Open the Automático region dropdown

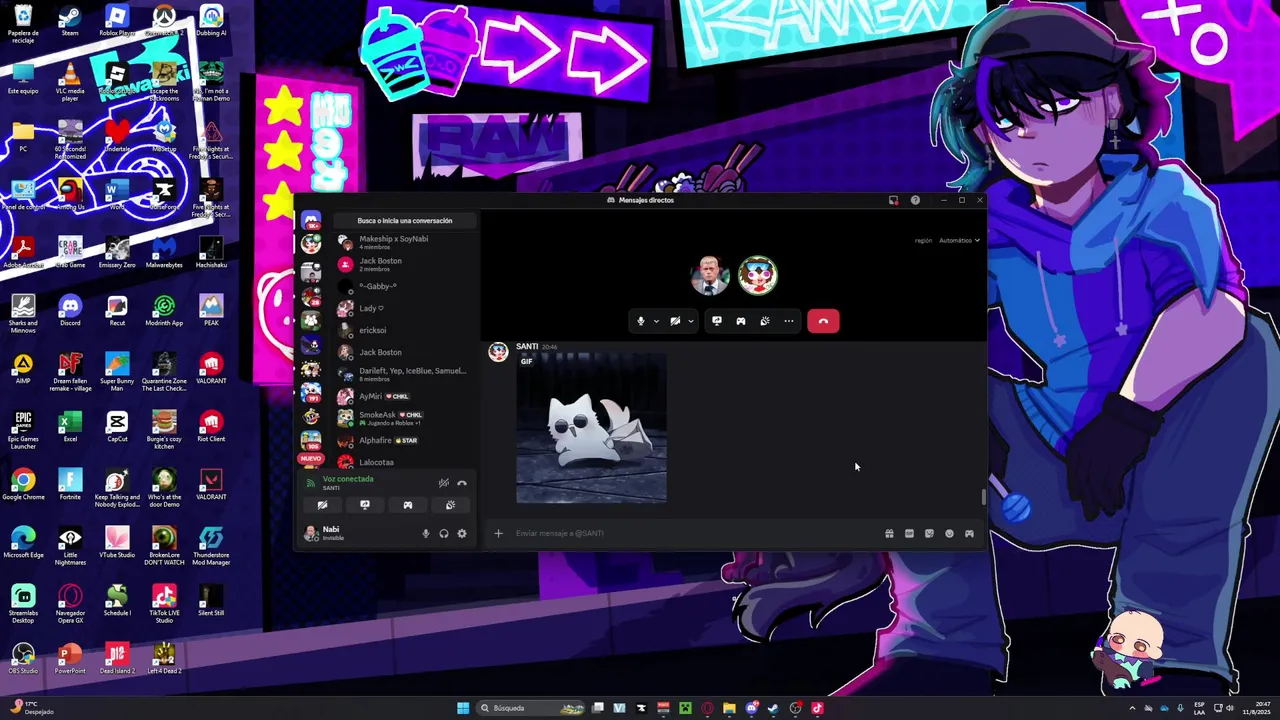click(x=959, y=240)
